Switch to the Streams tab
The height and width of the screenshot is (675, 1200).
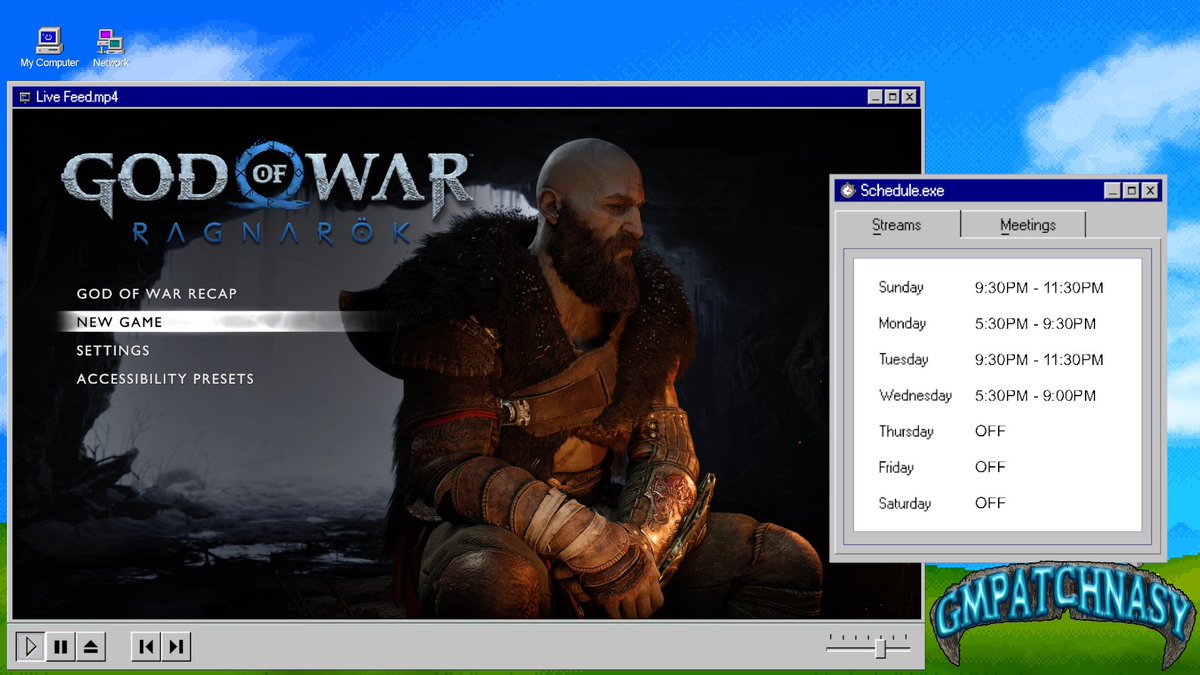tap(897, 225)
